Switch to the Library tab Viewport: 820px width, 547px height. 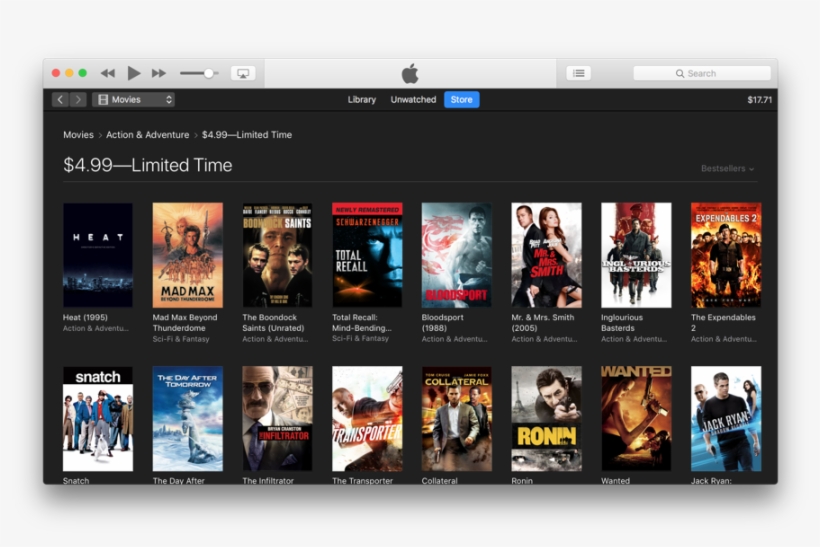[362, 99]
